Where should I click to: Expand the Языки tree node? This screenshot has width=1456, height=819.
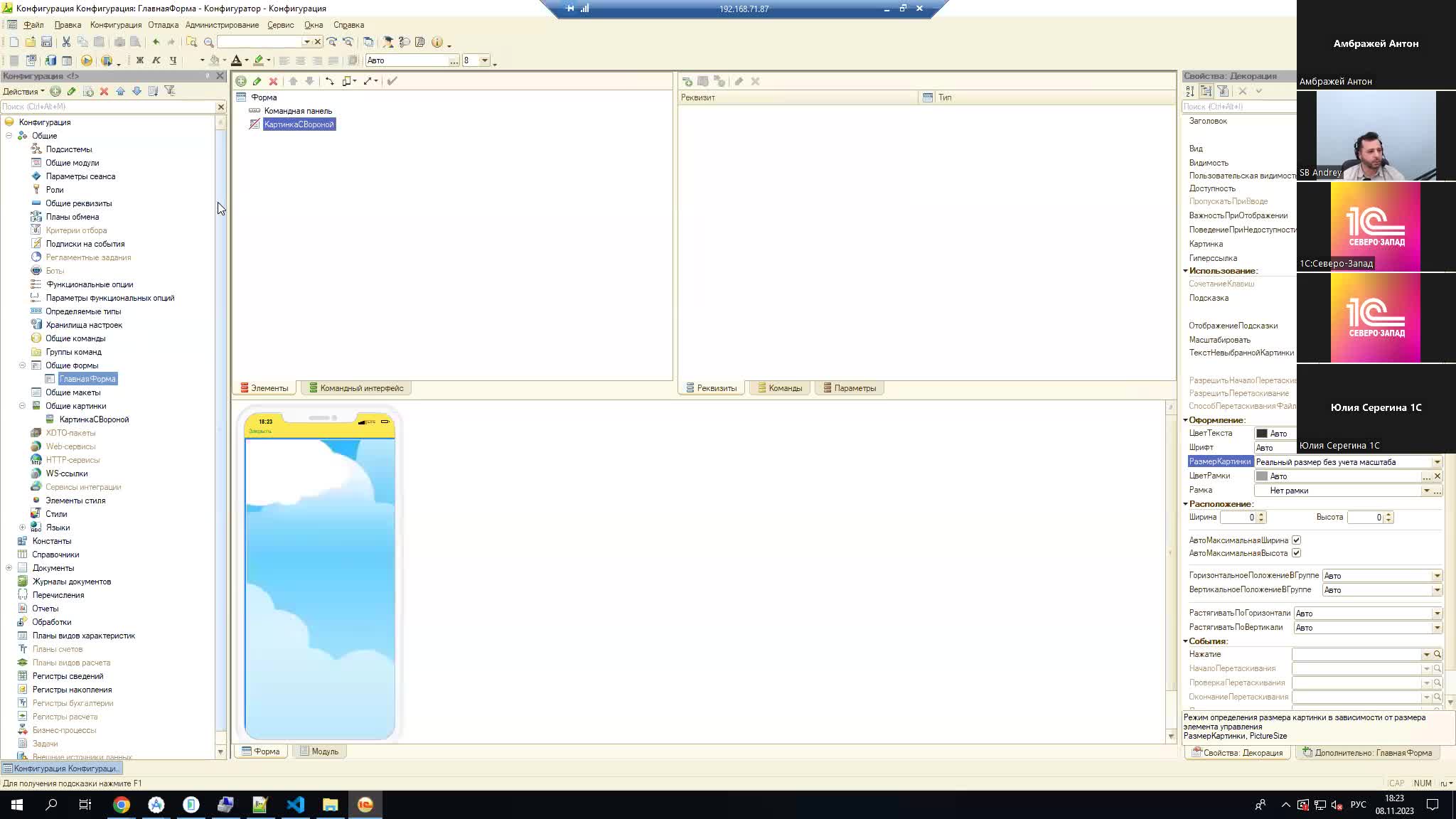click(22, 528)
